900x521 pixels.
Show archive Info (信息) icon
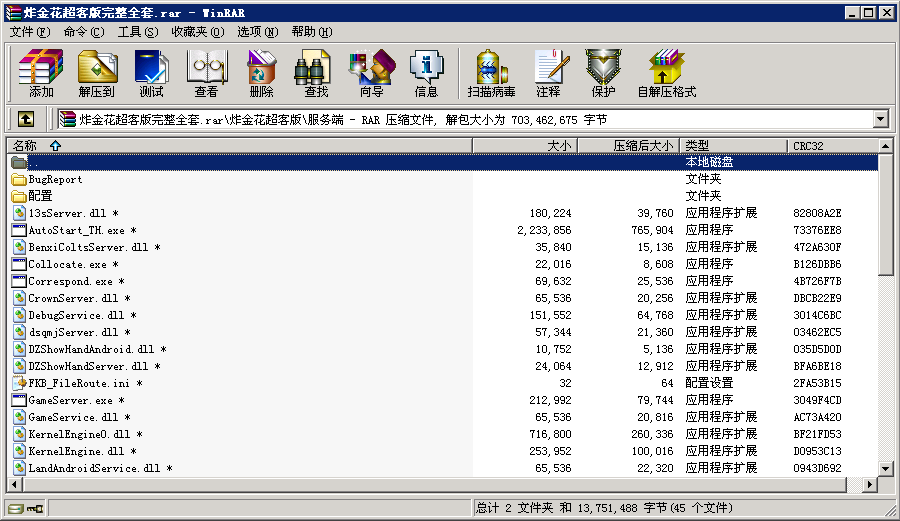point(426,74)
